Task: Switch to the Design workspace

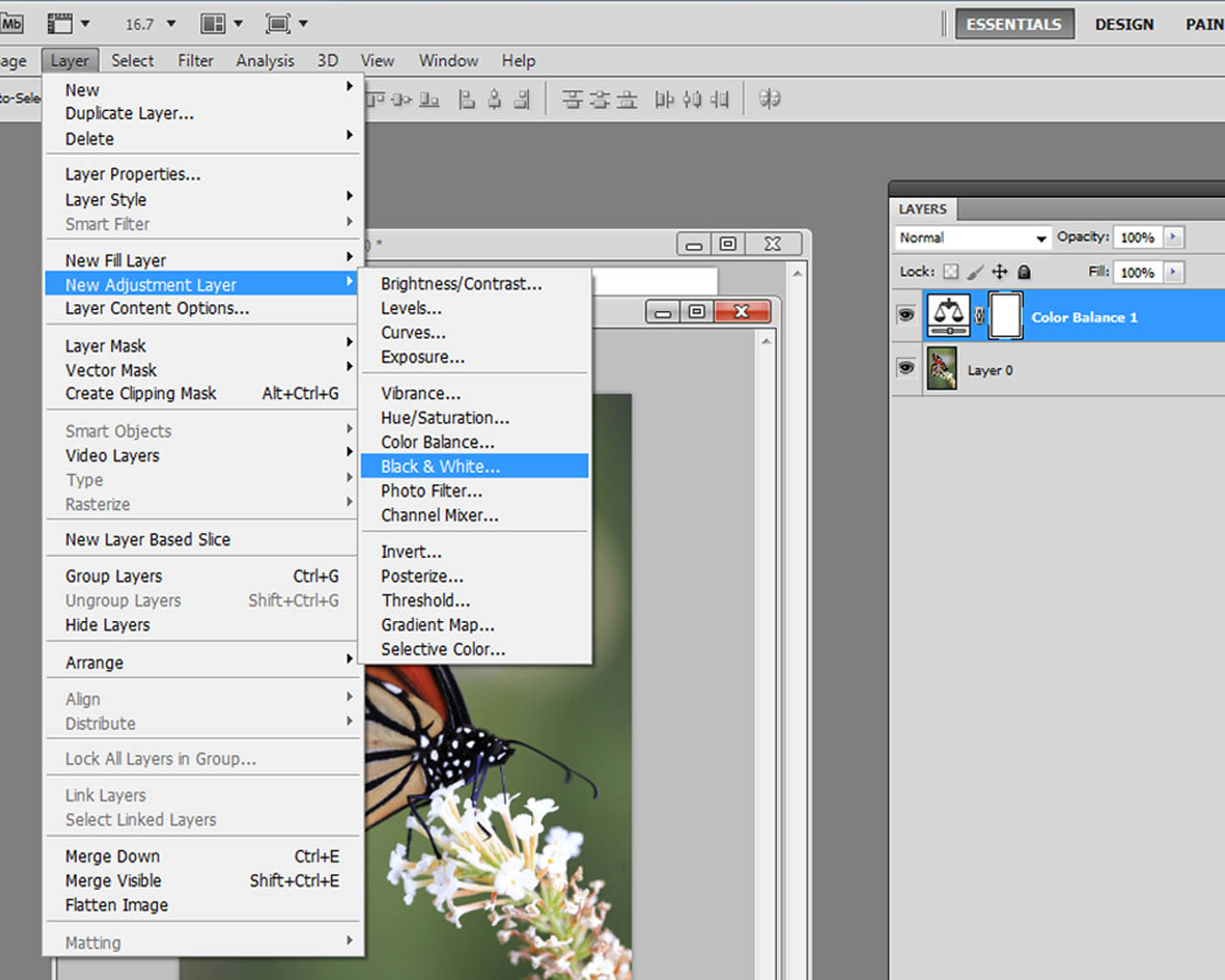Action: tap(1125, 24)
